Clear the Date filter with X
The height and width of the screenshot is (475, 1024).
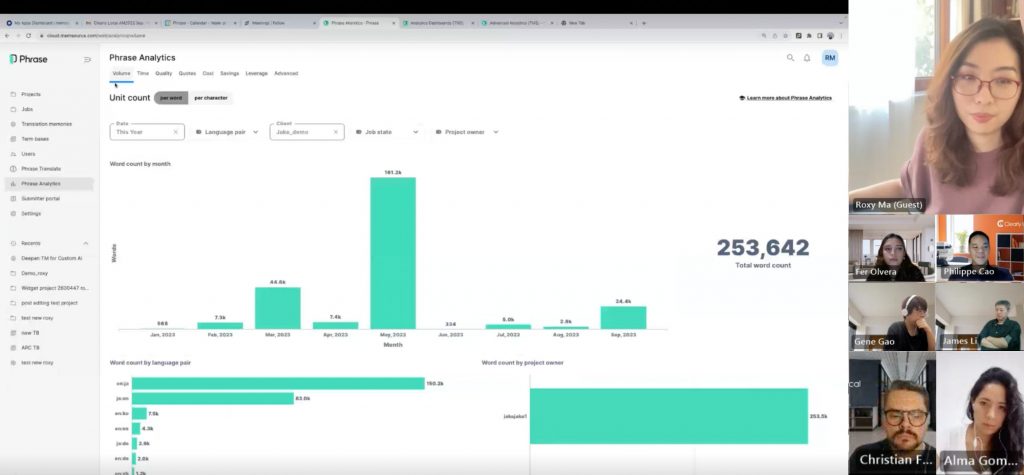click(x=175, y=132)
